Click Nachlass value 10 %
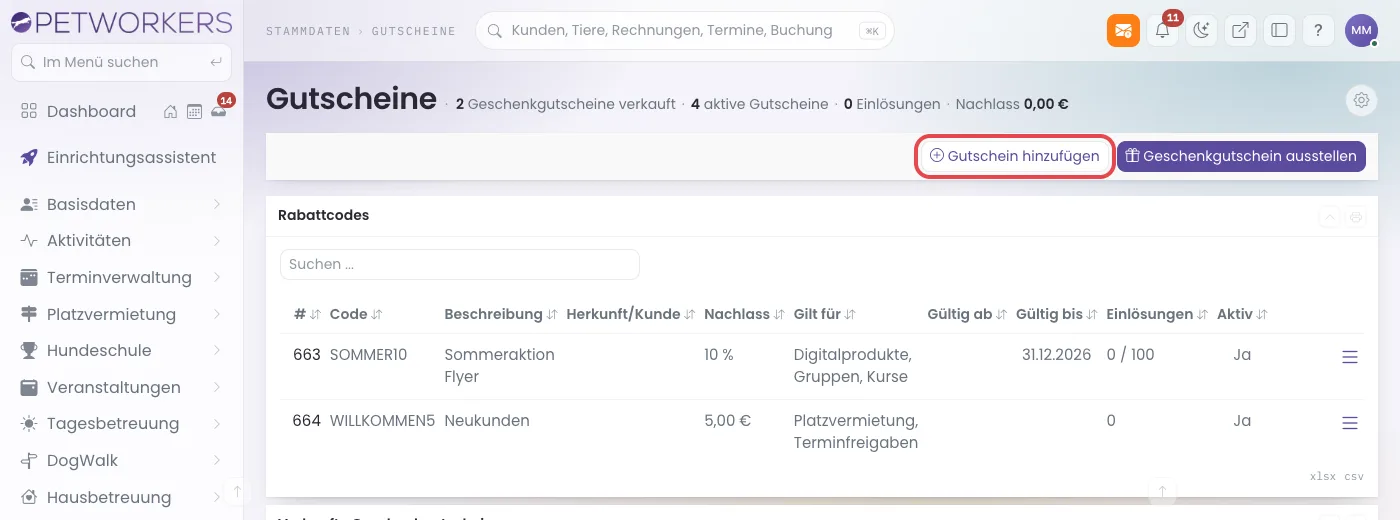 click(x=719, y=355)
